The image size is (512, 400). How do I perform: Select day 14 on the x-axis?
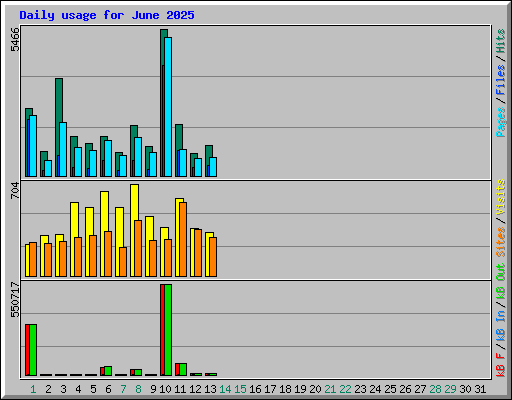click(225, 389)
